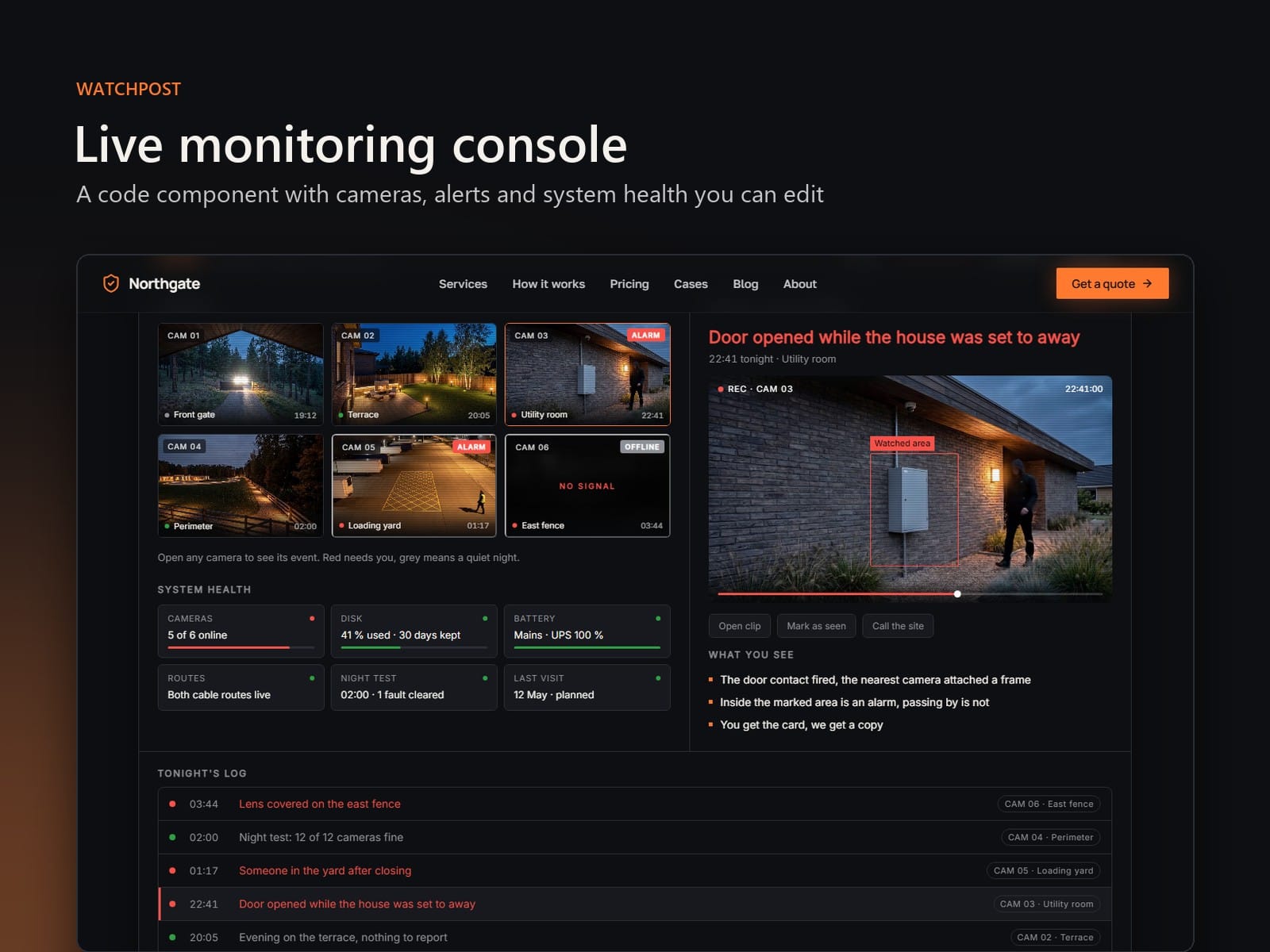Click the 22:41:00 timestamp on the video

(x=1083, y=389)
